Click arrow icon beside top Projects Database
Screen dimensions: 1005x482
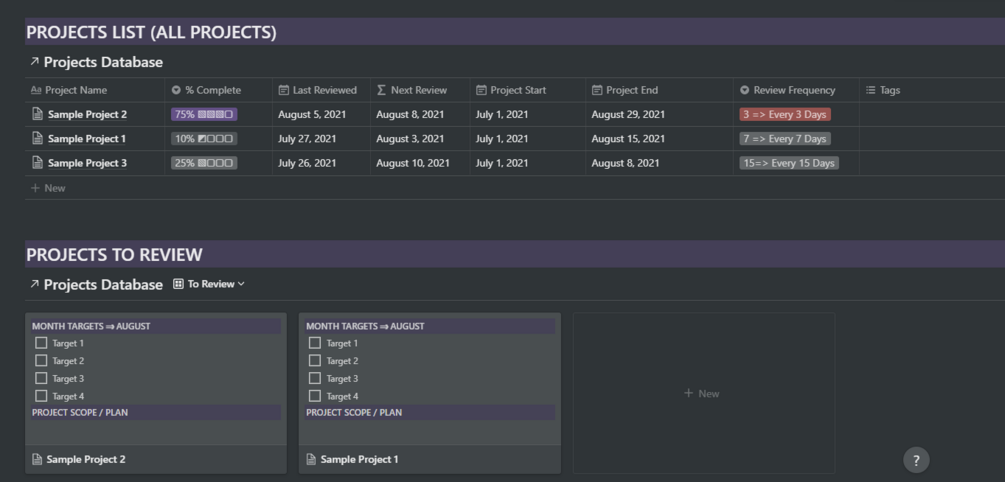34,62
